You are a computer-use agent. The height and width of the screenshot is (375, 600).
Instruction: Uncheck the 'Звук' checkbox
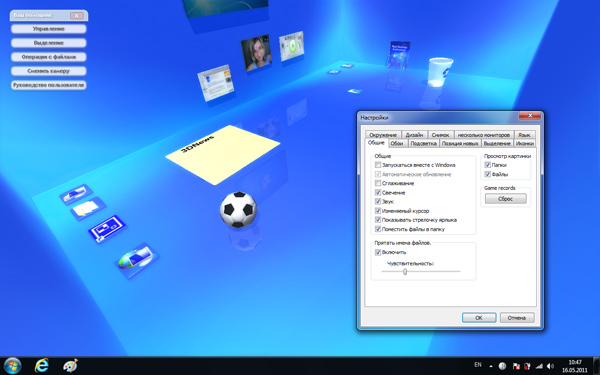(x=378, y=202)
